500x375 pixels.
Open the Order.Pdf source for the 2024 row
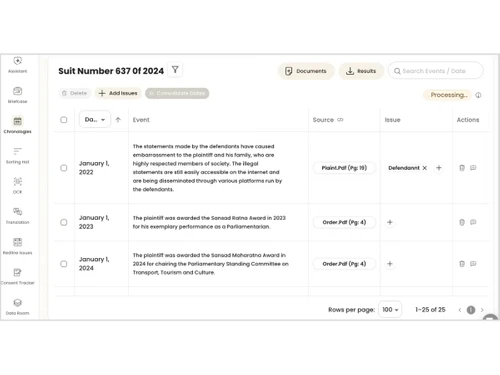tap(344, 264)
